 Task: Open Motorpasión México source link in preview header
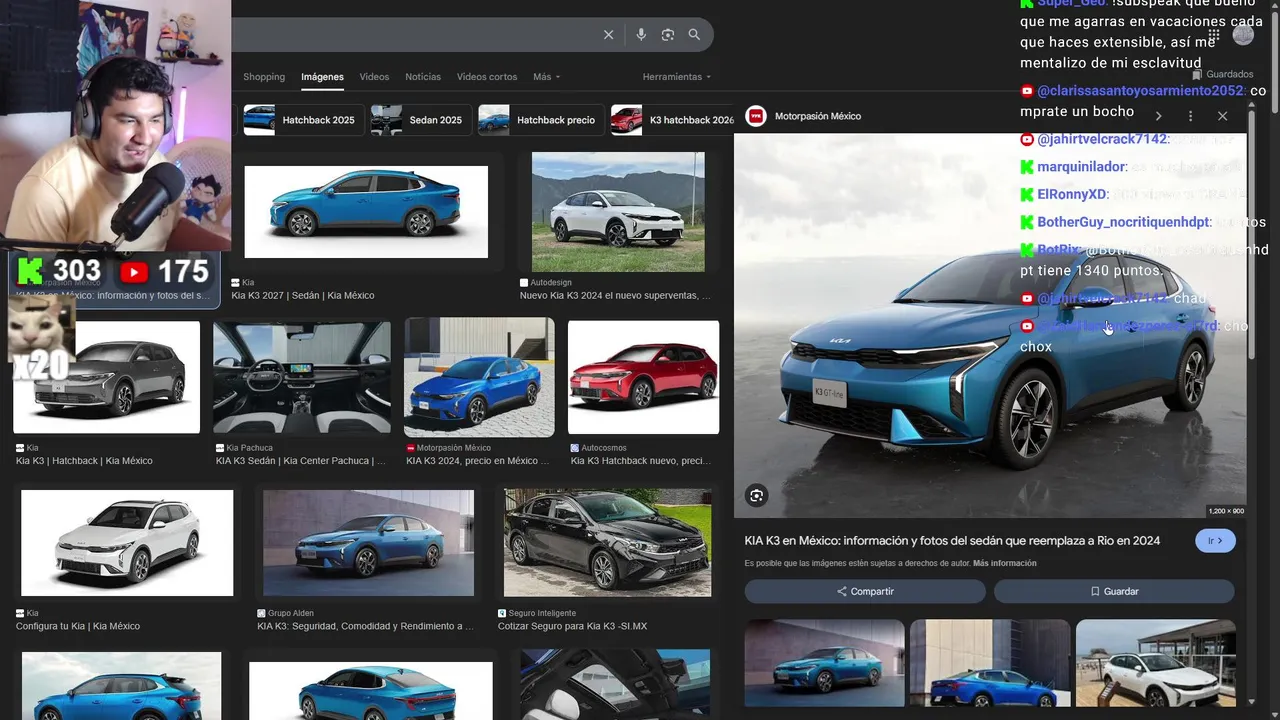818,116
